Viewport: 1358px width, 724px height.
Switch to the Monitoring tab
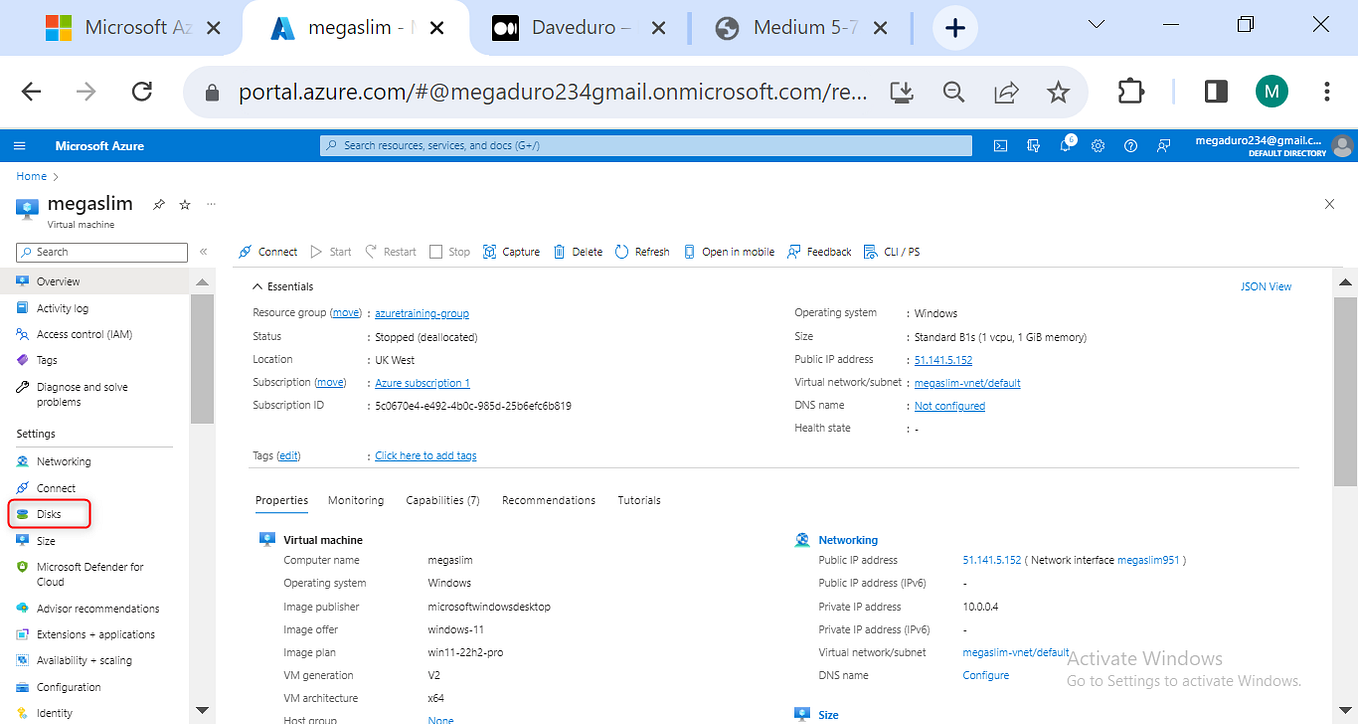click(355, 500)
